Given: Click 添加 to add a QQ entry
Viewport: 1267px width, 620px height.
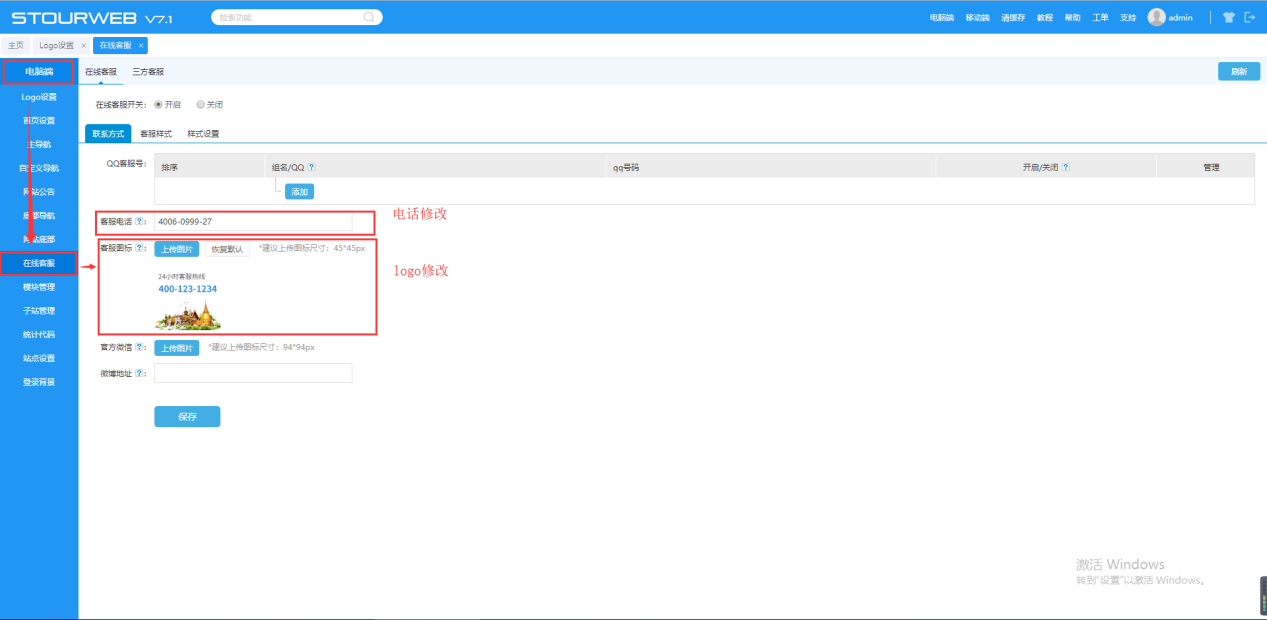Looking at the screenshot, I should [299, 191].
